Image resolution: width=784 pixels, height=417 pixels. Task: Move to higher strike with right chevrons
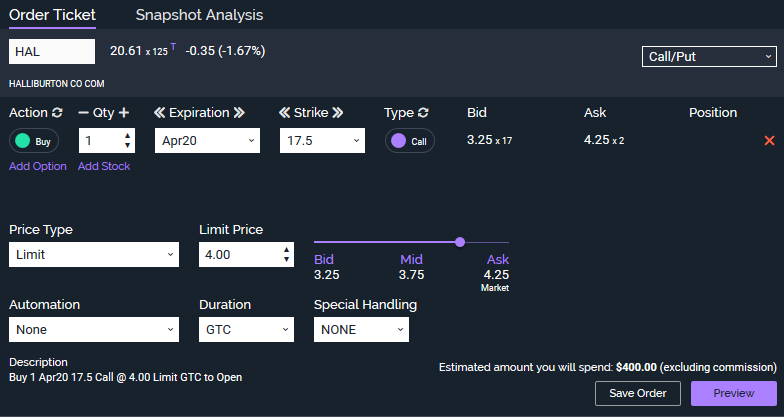point(337,113)
